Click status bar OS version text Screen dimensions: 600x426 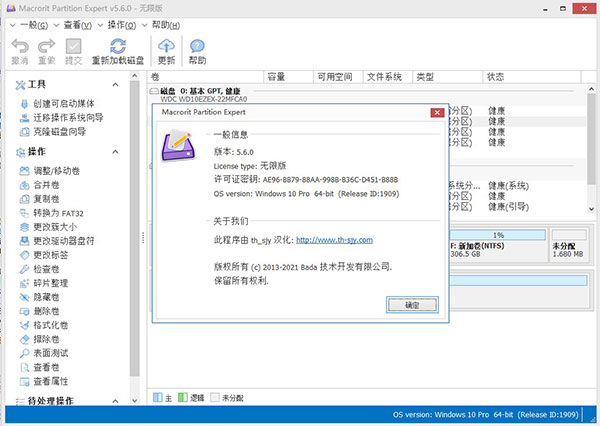[486, 415]
